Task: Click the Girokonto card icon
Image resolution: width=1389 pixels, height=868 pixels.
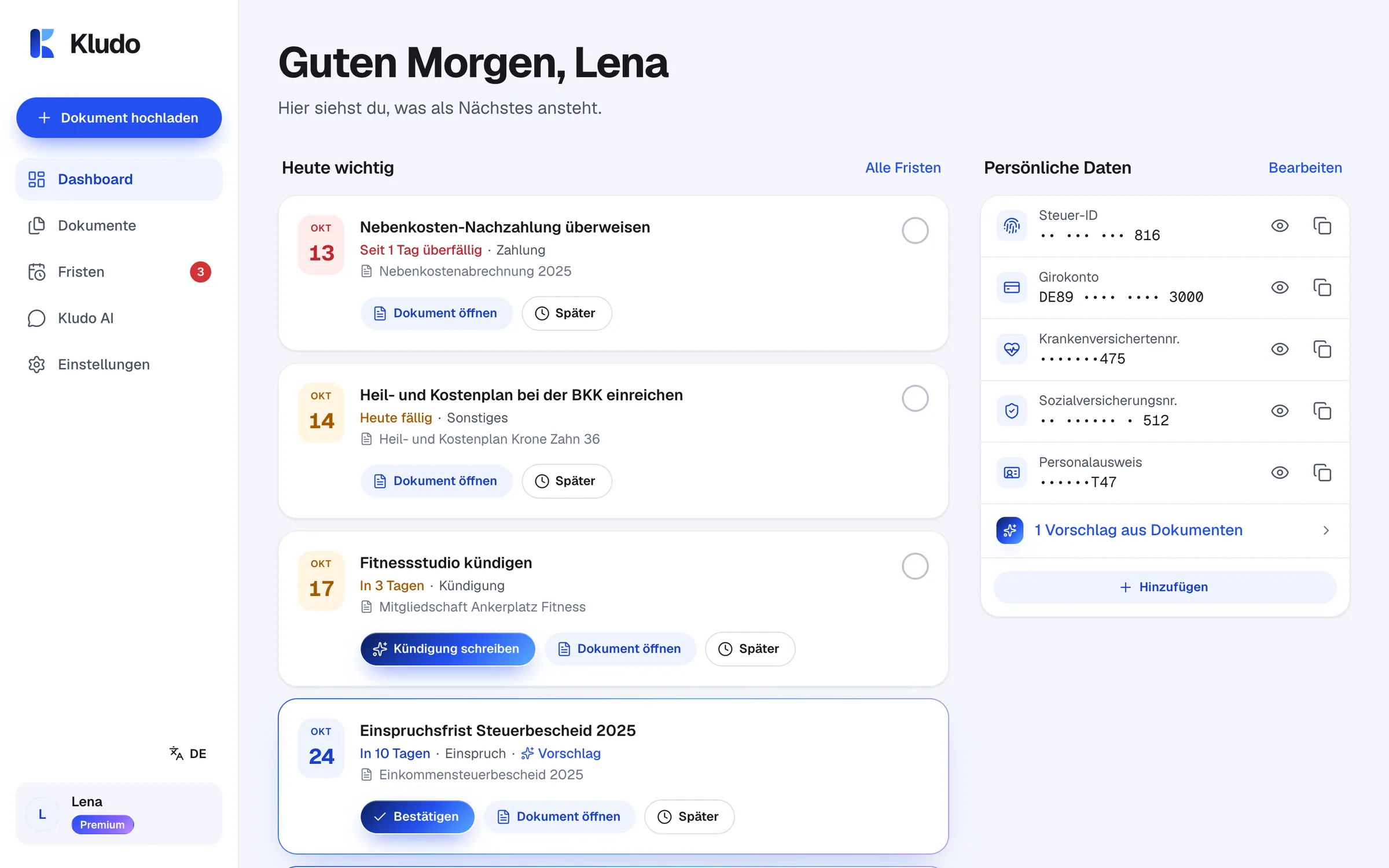Action: (x=1012, y=288)
